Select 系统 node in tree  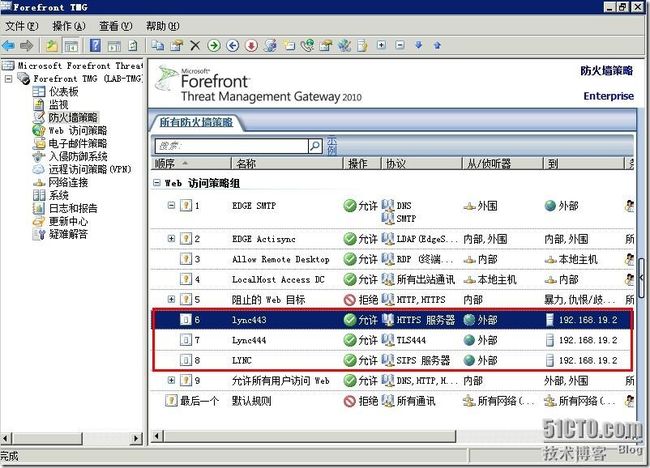58,195
